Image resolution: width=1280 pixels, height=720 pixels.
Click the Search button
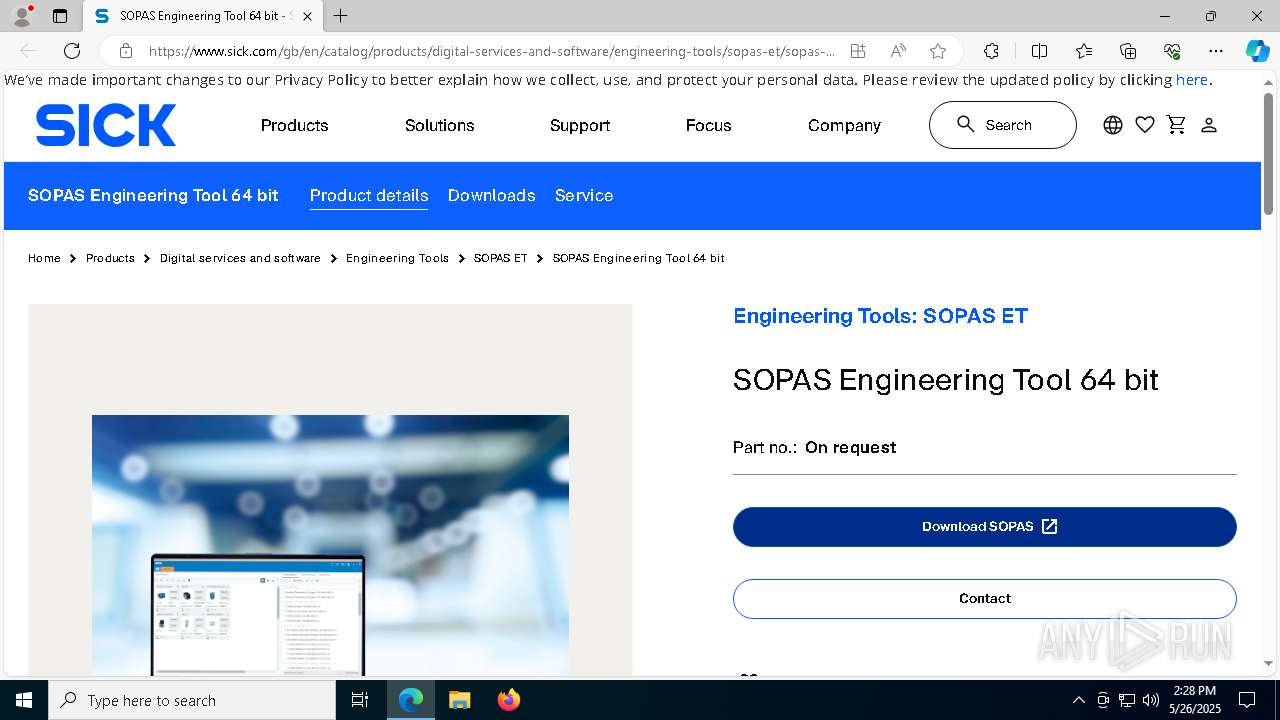coord(1003,125)
